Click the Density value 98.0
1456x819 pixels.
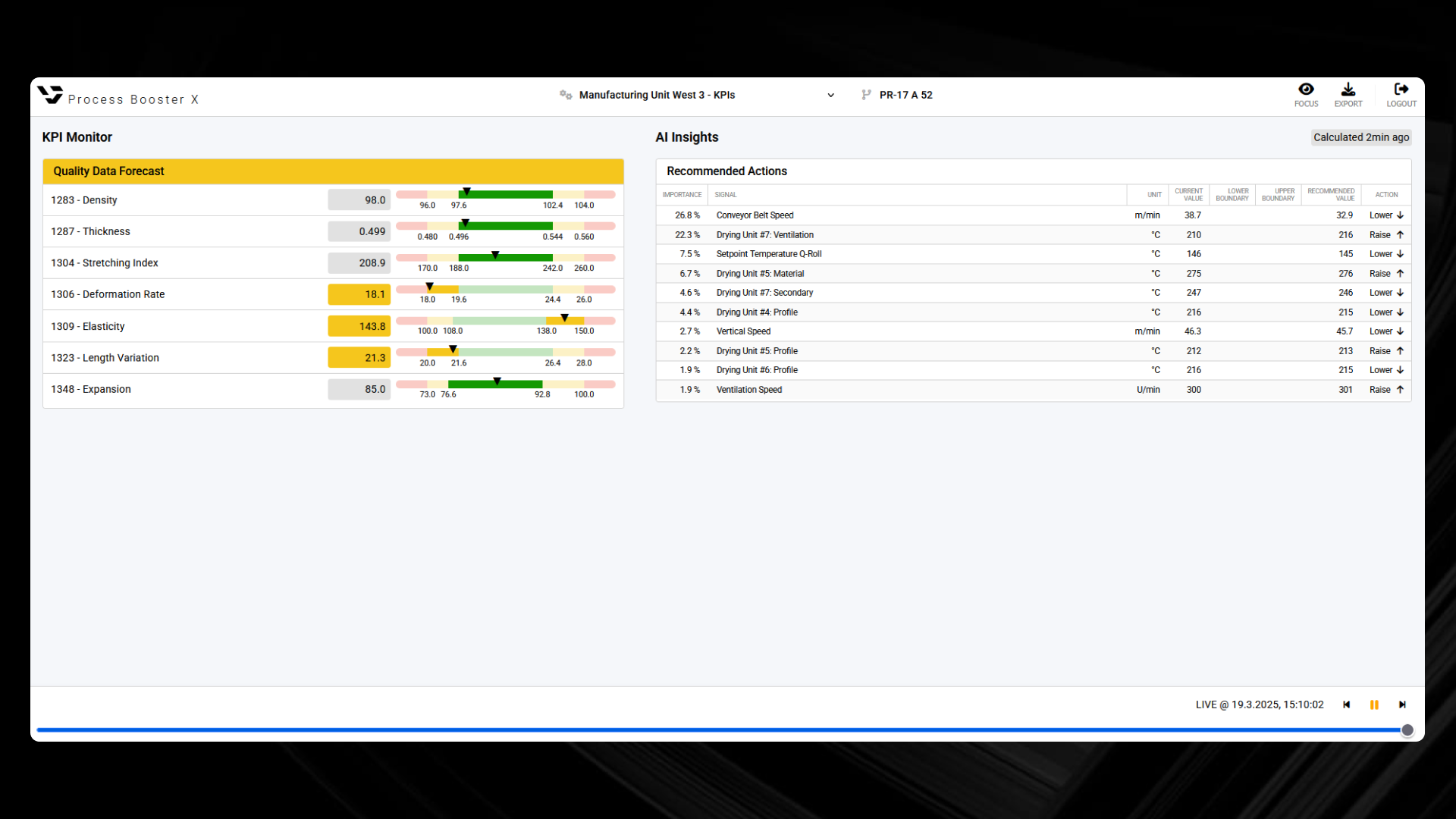pyautogui.click(x=359, y=200)
